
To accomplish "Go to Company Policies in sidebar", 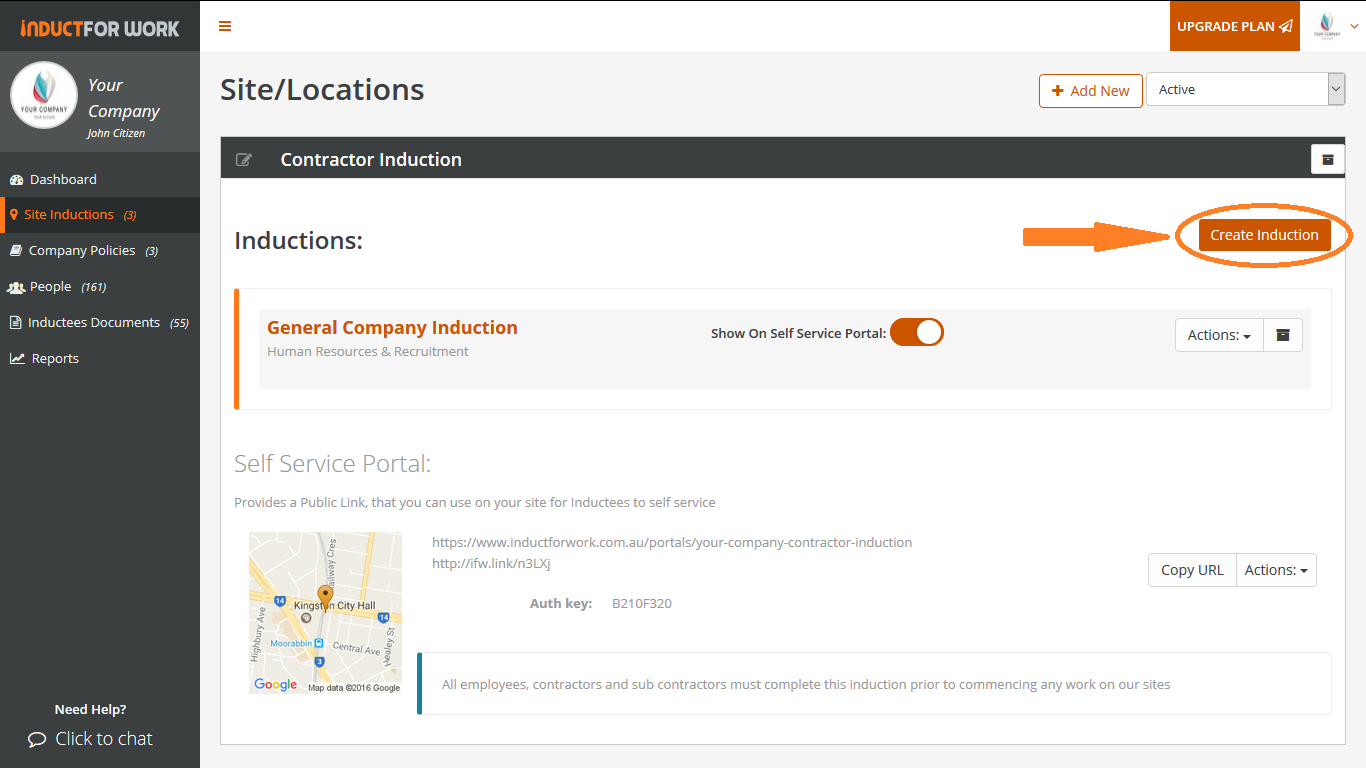I will point(82,251).
